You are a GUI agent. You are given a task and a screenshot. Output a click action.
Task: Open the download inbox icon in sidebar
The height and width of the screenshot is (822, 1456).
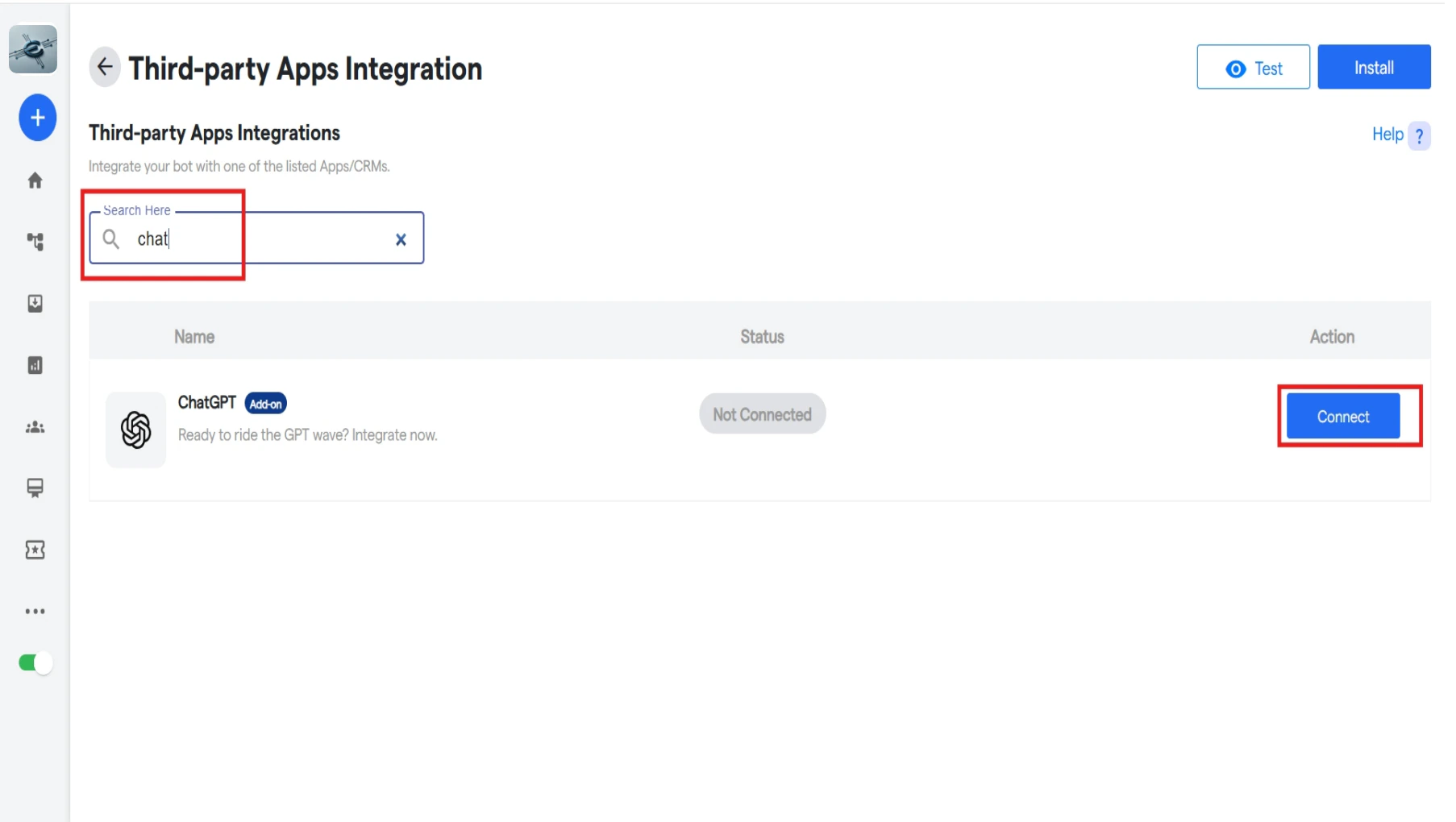click(x=35, y=303)
